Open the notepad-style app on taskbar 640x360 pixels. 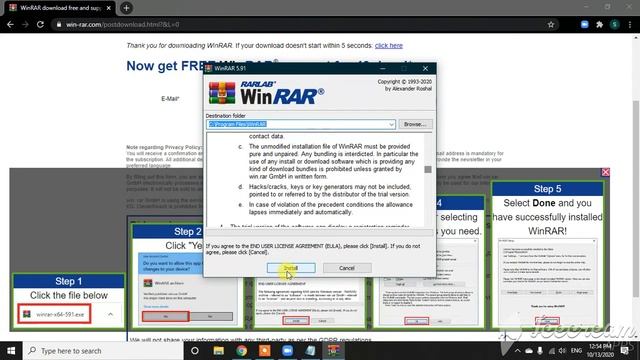click(x=310, y=351)
